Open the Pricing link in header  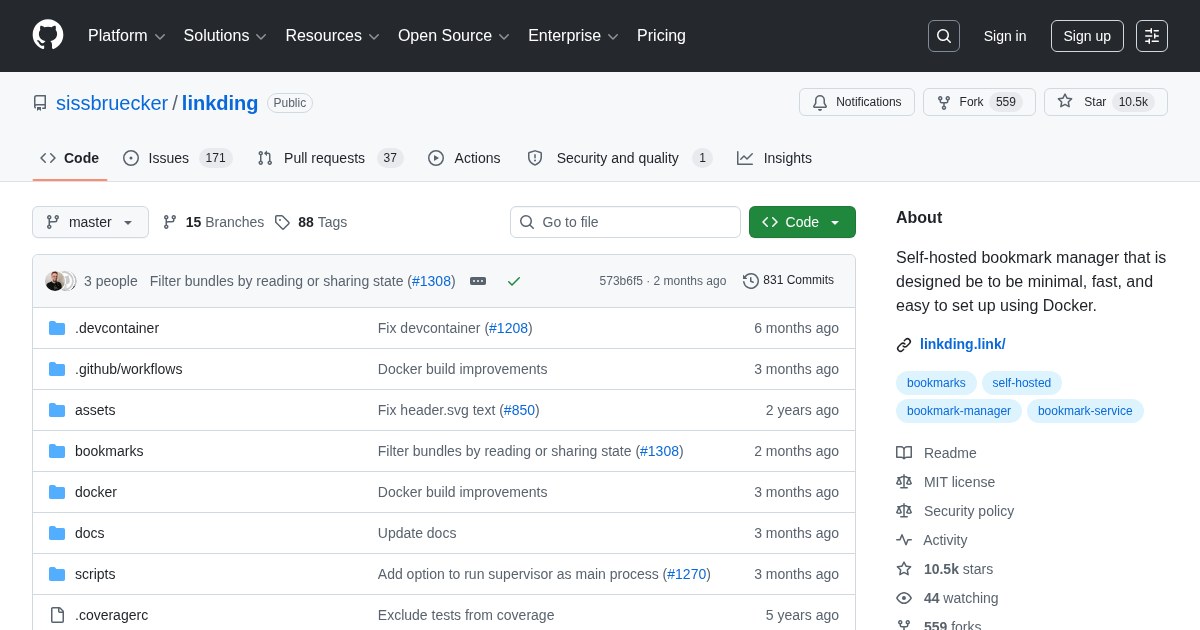661,36
